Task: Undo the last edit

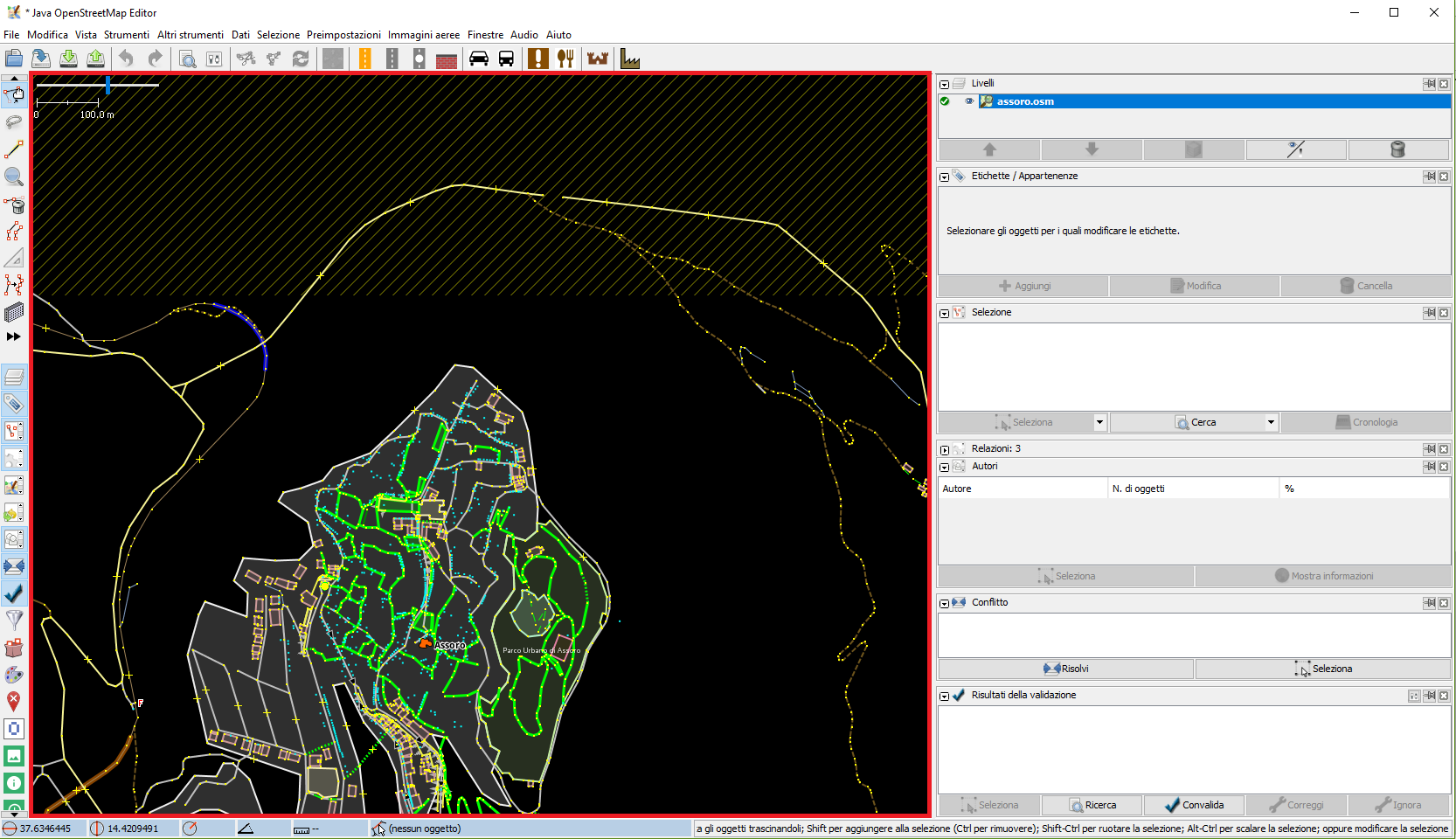Action: pos(127,59)
